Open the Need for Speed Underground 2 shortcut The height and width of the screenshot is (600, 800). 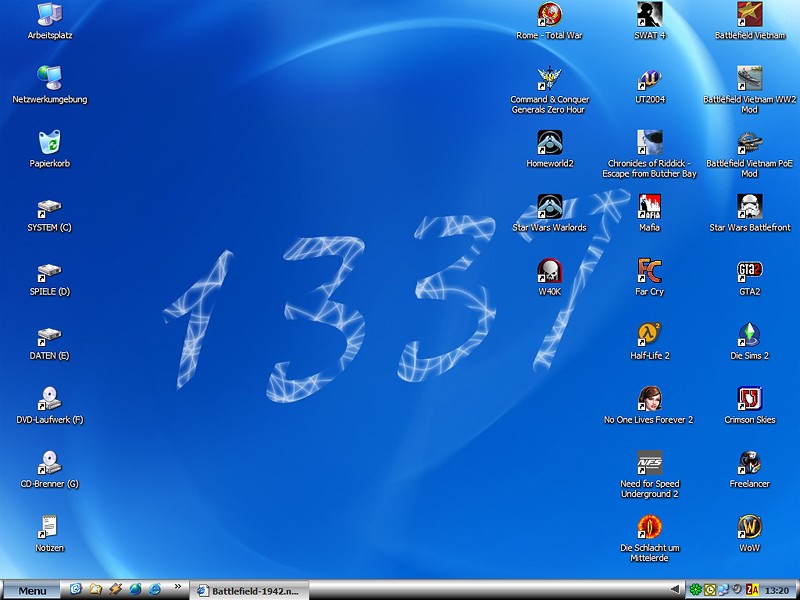(649, 463)
